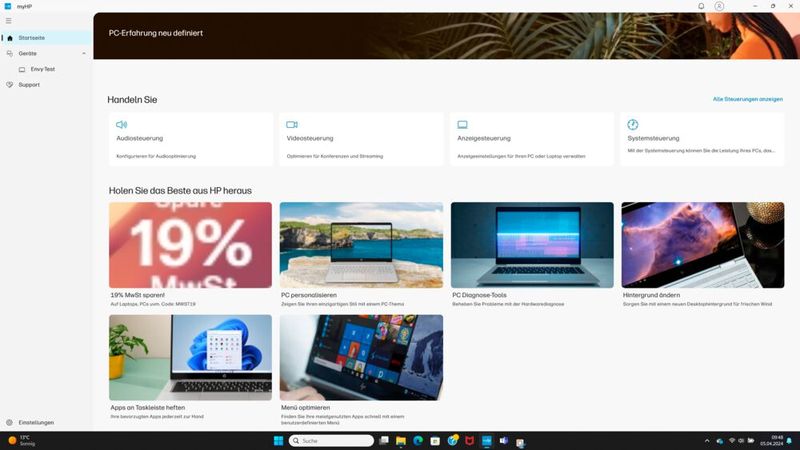
Task: Select the Envy Test device
Action: (x=42, y=69)
